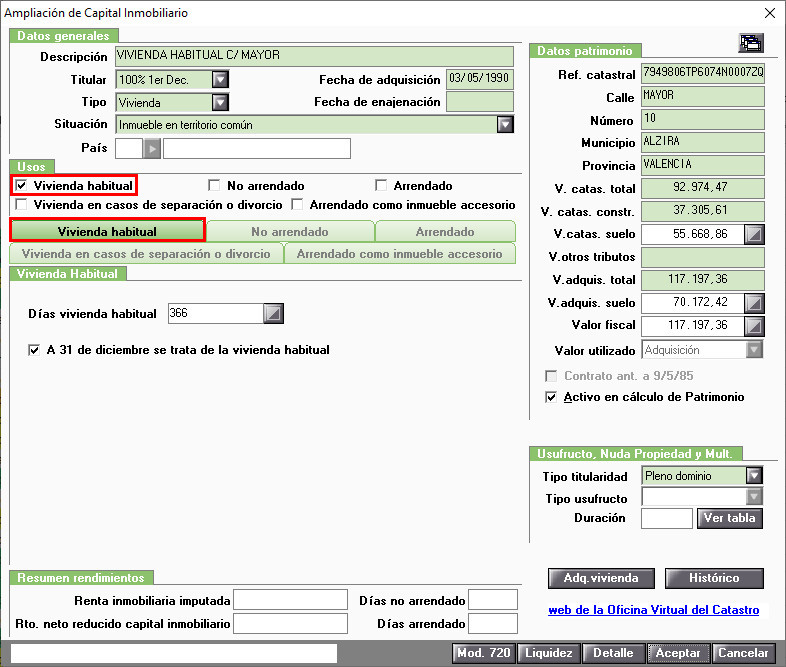The width and height of the screenshot is (786, 667).
Task: Click the V.otros tributos field
Action: pos(703,257)
